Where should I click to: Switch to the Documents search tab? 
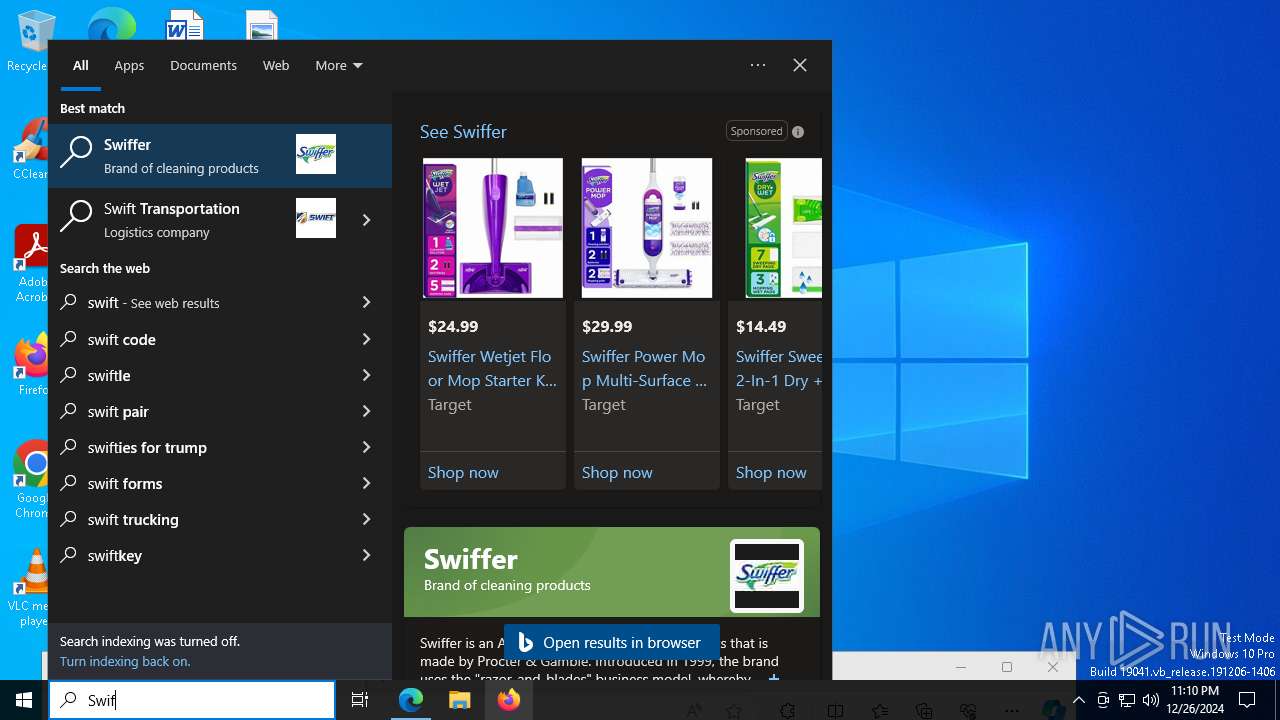(203, 65)
